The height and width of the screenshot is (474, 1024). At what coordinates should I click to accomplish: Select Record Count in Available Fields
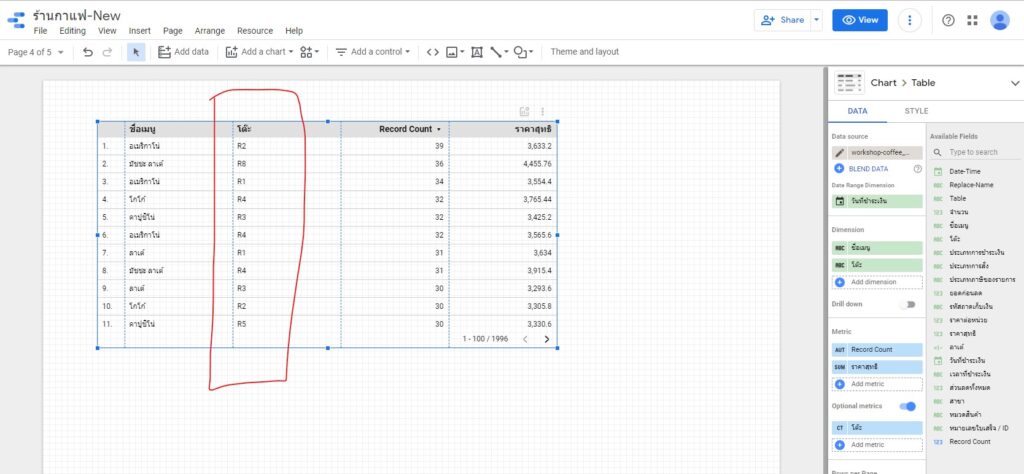pyautogui.click(x=970, y=442)
